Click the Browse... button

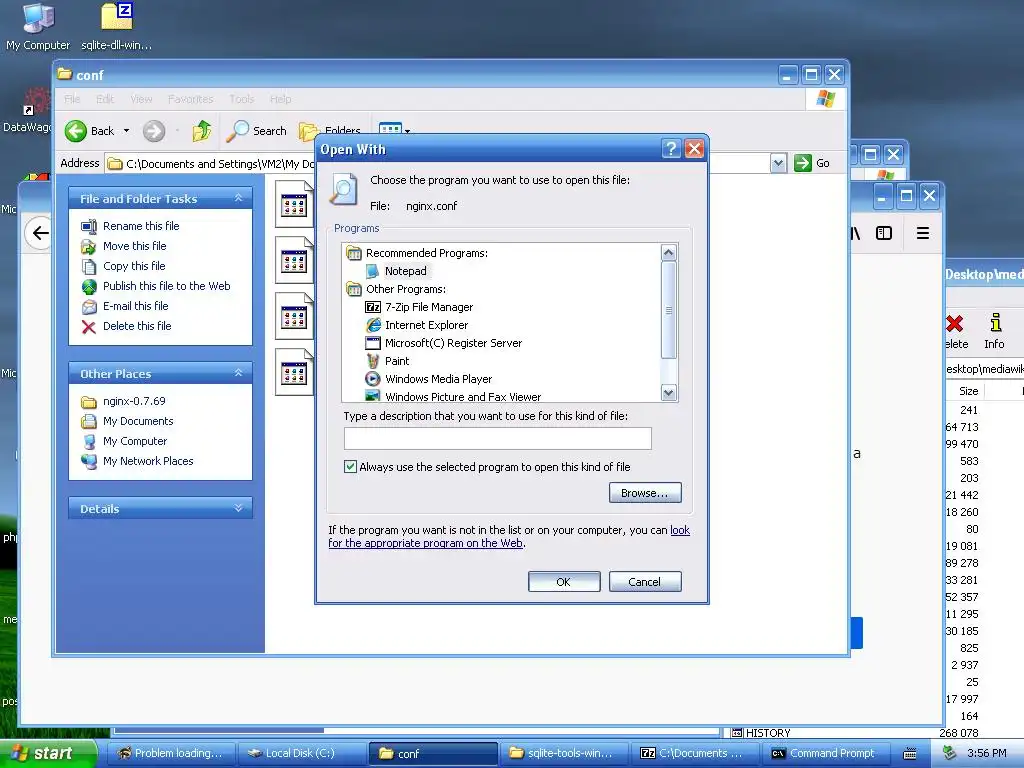coord(645,493)
